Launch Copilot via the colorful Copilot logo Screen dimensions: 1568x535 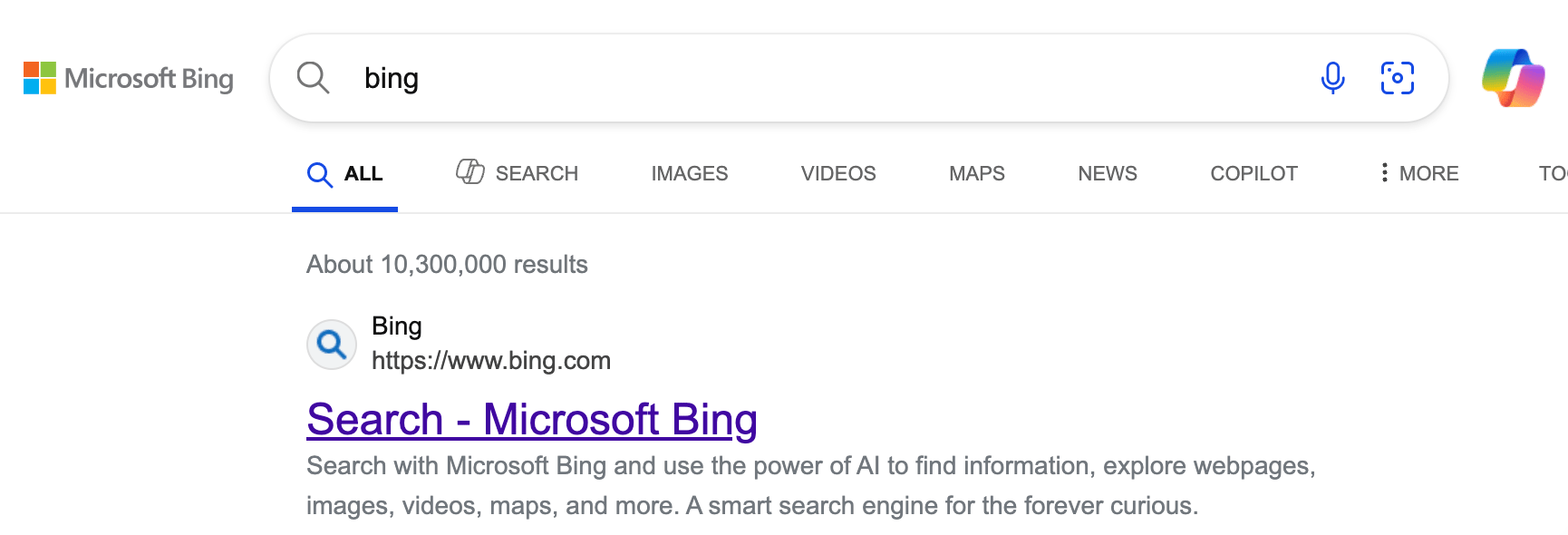point(1512,78)
